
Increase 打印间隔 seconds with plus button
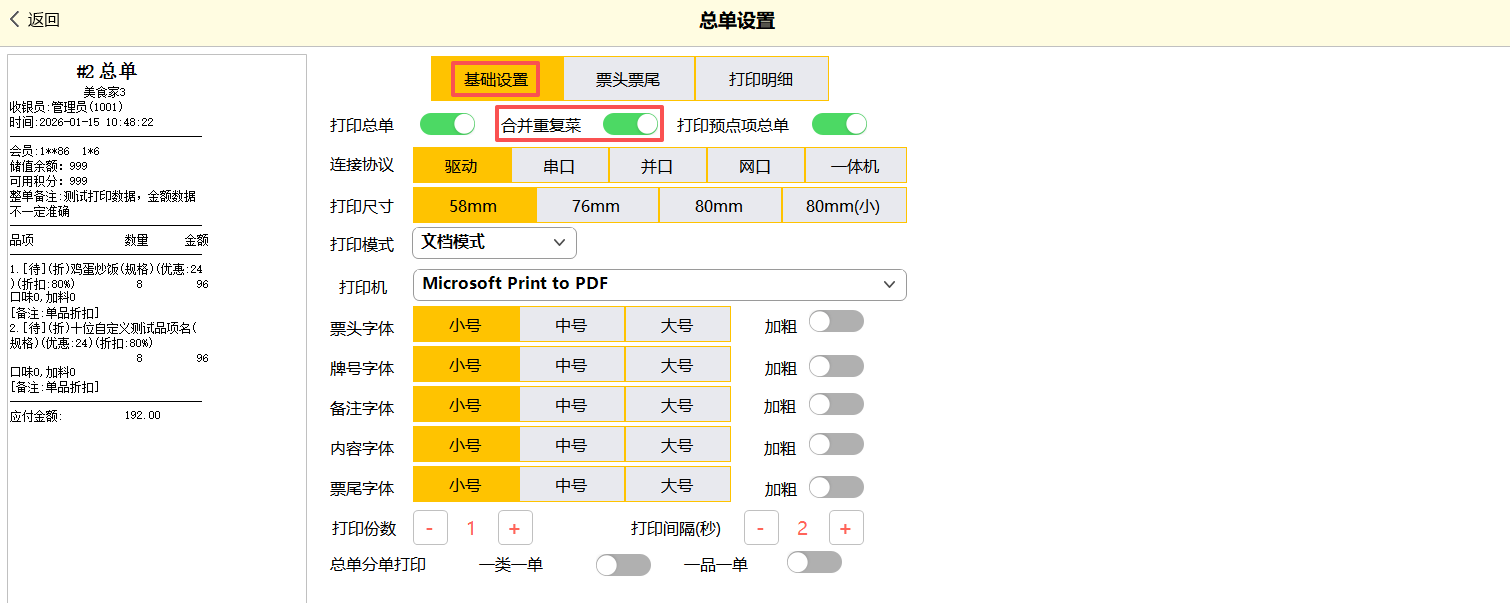(845, 527)
